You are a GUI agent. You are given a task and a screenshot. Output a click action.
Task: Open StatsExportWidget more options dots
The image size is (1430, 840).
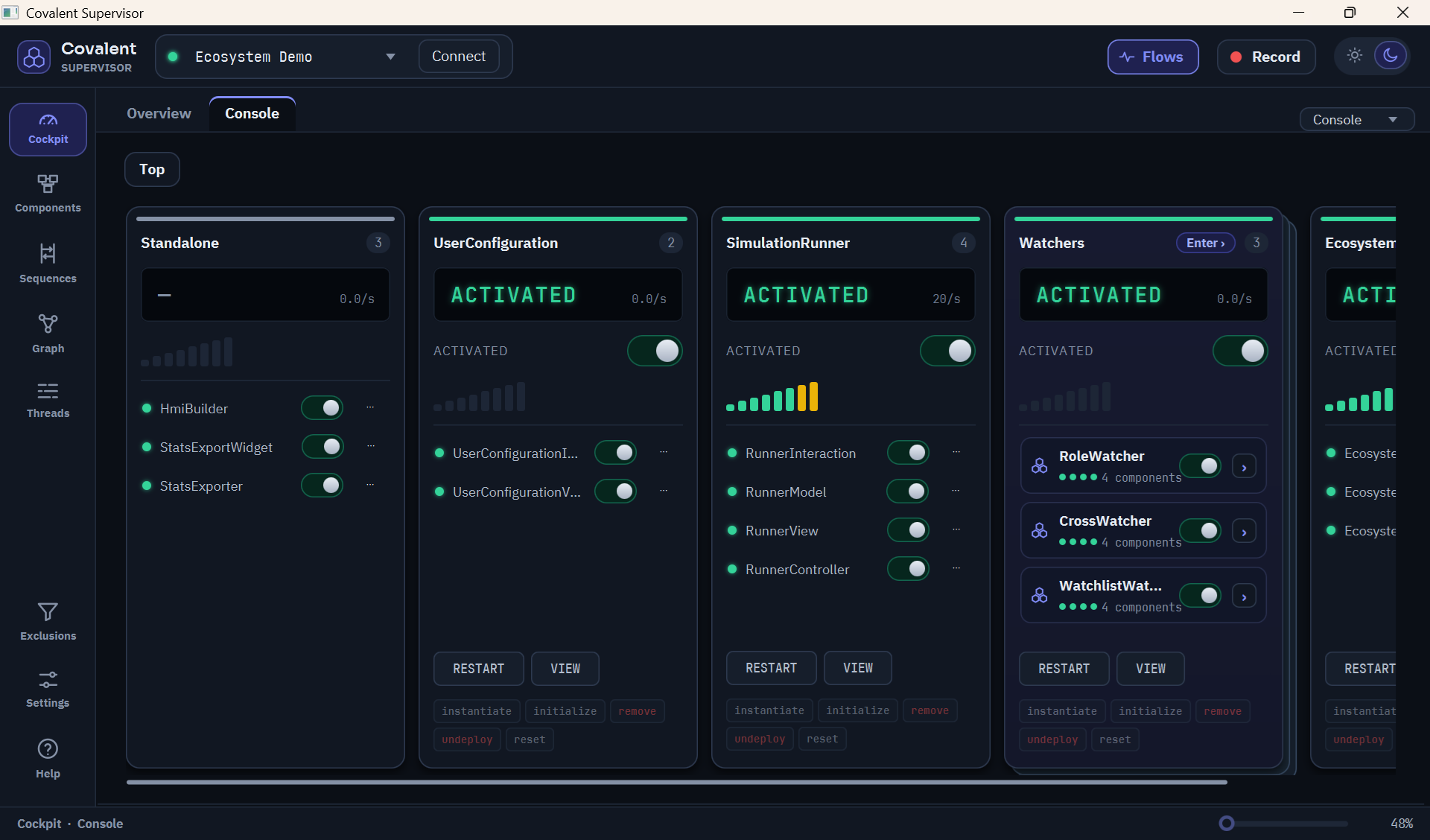[370, 446]
